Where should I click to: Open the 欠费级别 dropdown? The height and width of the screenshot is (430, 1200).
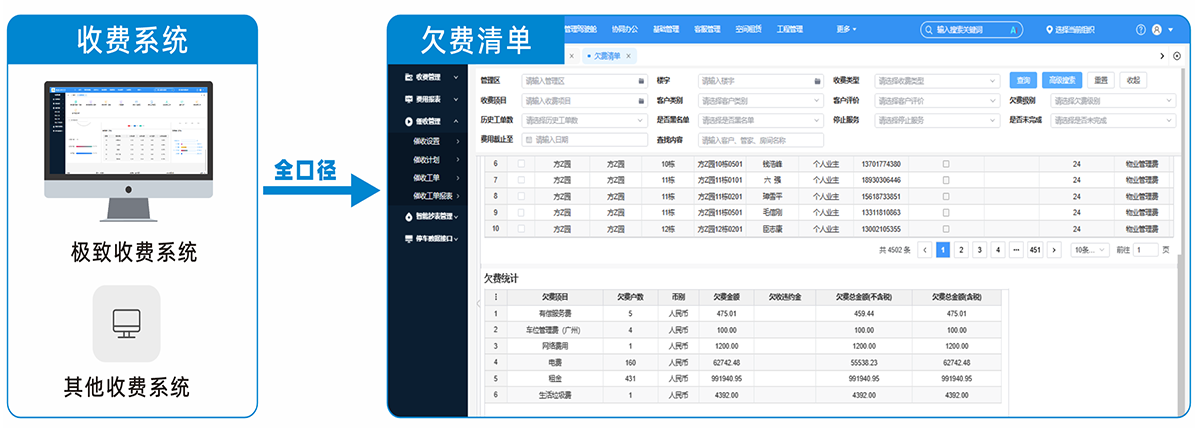(x=1113, y=100)
